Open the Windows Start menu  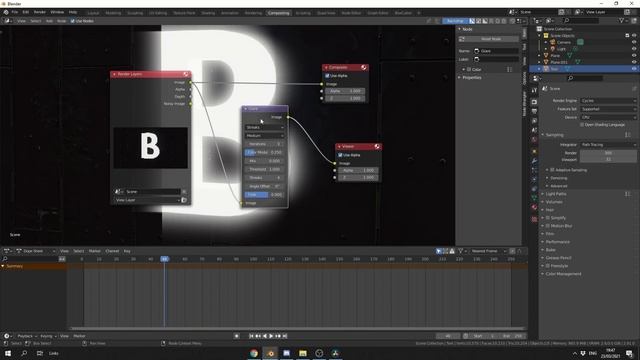tap(8, 353)
